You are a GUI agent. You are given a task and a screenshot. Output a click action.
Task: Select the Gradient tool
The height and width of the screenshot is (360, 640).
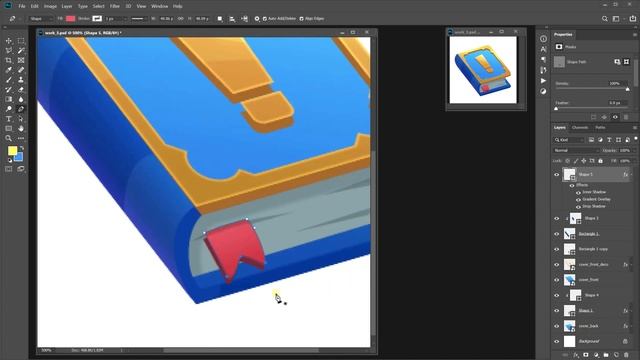click(x=9, y=99)
